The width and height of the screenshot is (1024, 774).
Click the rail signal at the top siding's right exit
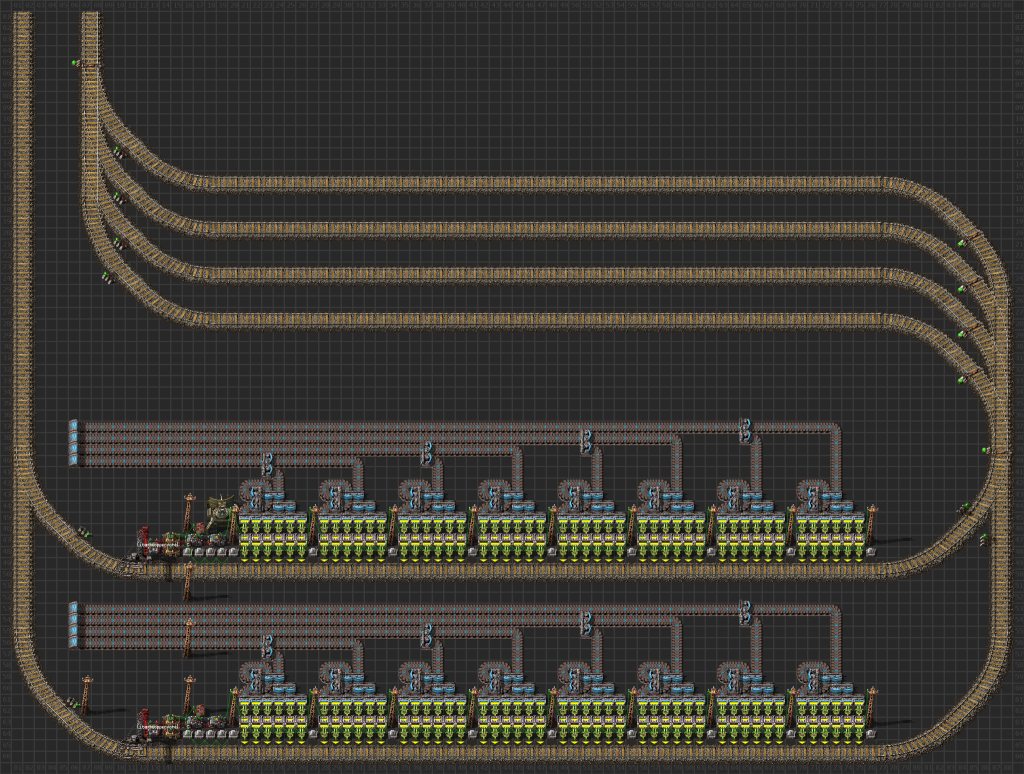click(x=963, y=242)
